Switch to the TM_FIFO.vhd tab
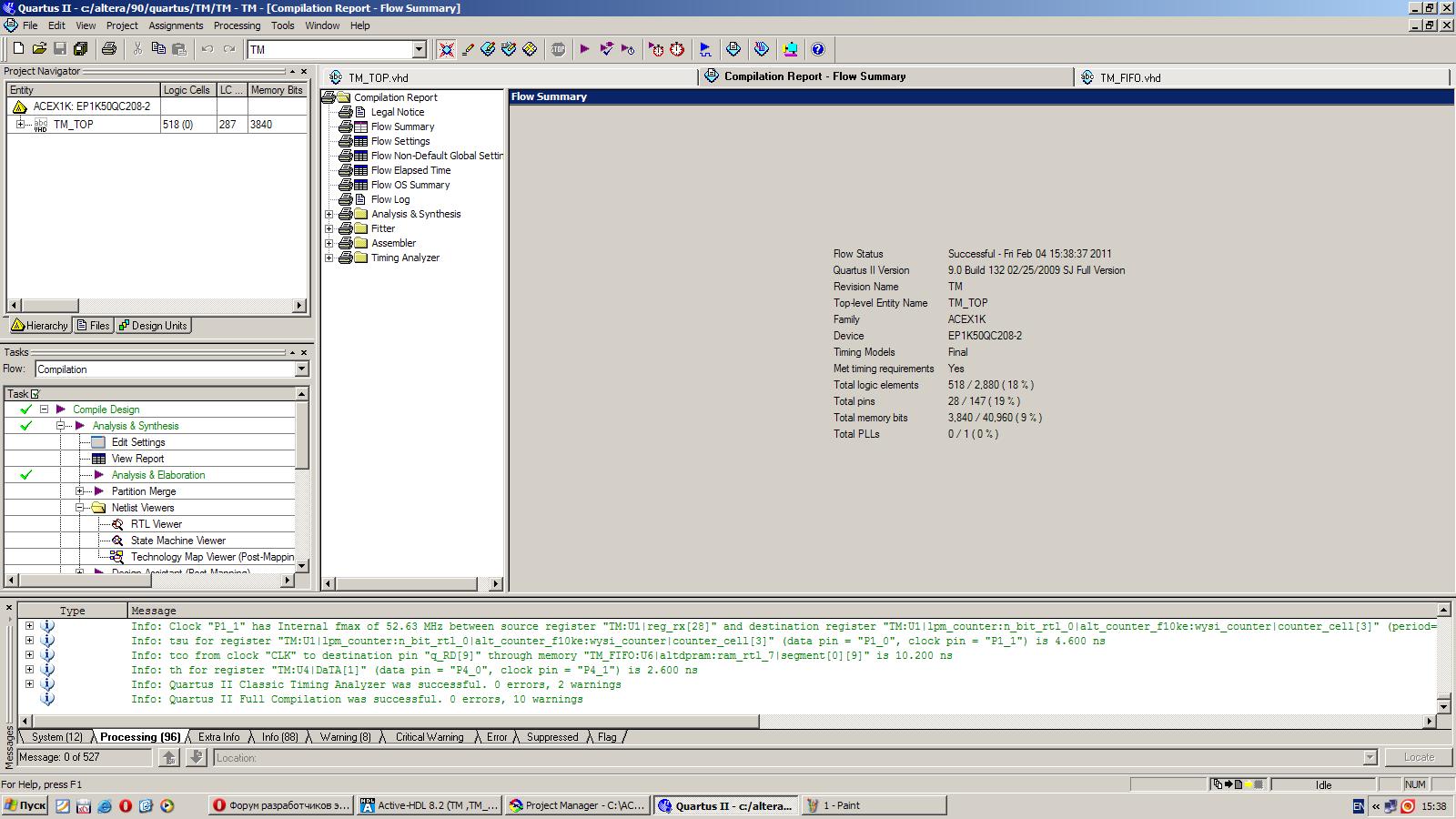The width and height of the screenshot is (1456, 819). [x=1261, y=77]
